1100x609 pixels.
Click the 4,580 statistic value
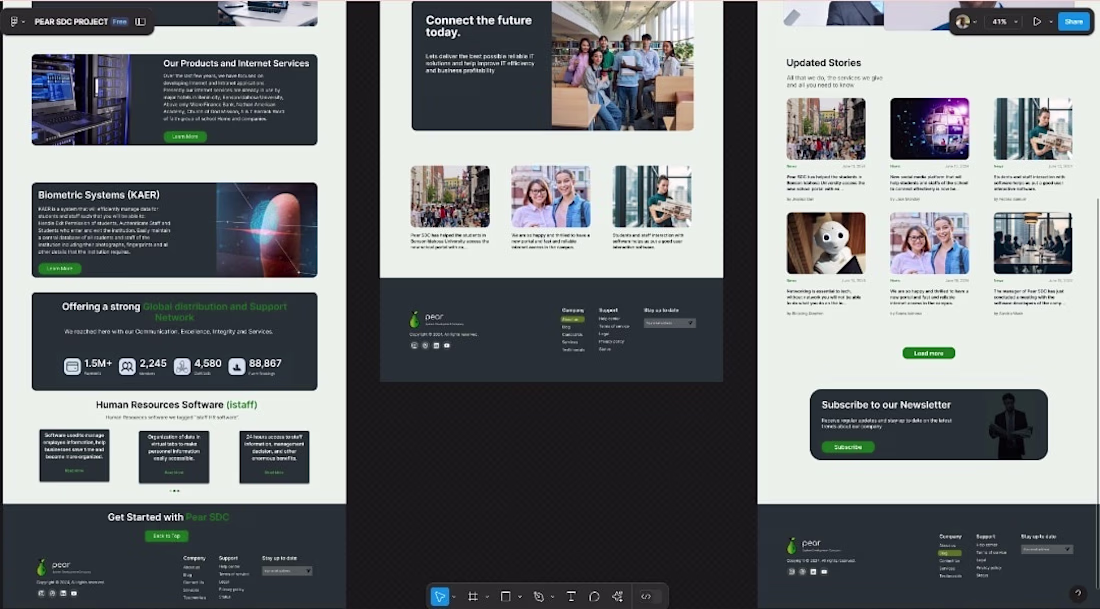tap(208, 363)
